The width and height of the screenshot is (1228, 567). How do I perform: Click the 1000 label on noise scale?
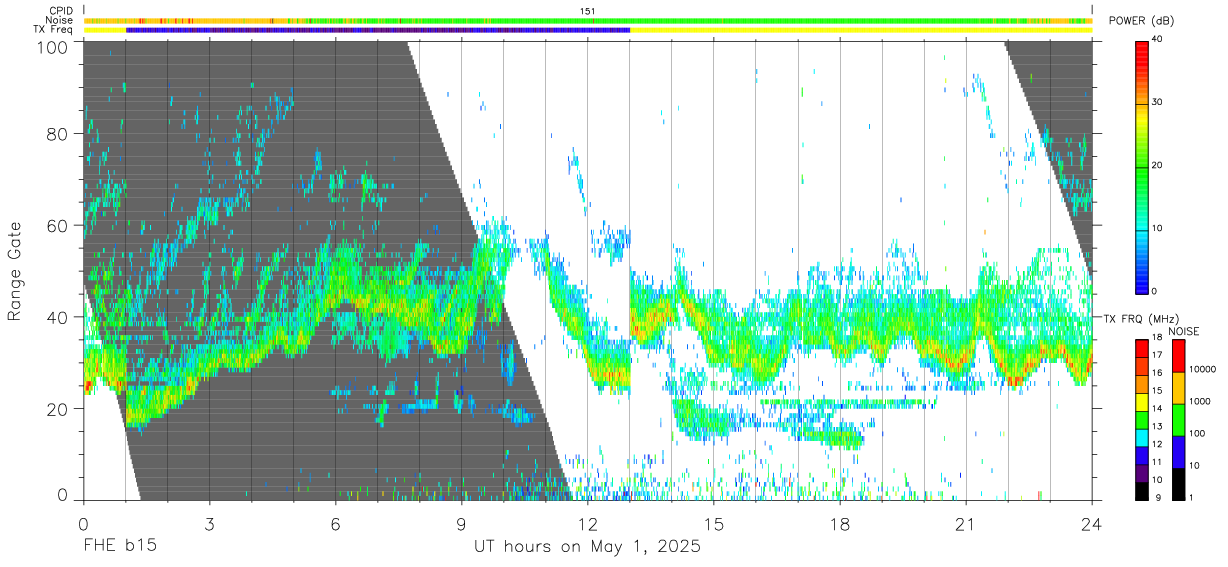coord(1200,402)
